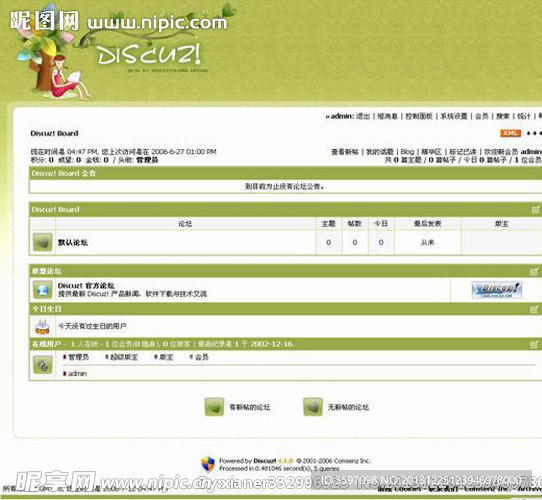The image size is (542, 500).
Task: Open the 默认论坛 forum link
Action: pos(73,243)
